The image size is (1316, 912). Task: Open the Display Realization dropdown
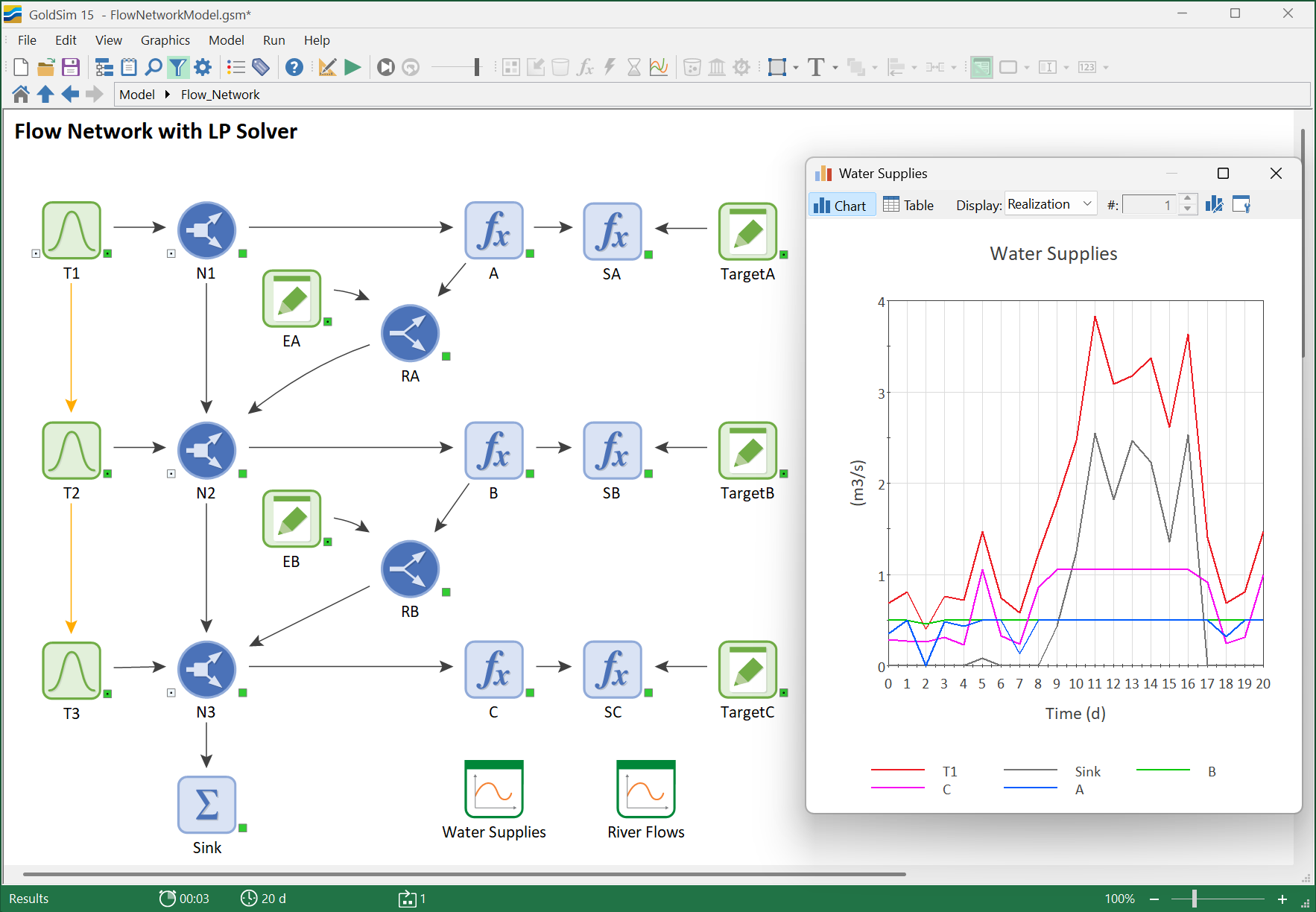click(x=1050, y=203)
